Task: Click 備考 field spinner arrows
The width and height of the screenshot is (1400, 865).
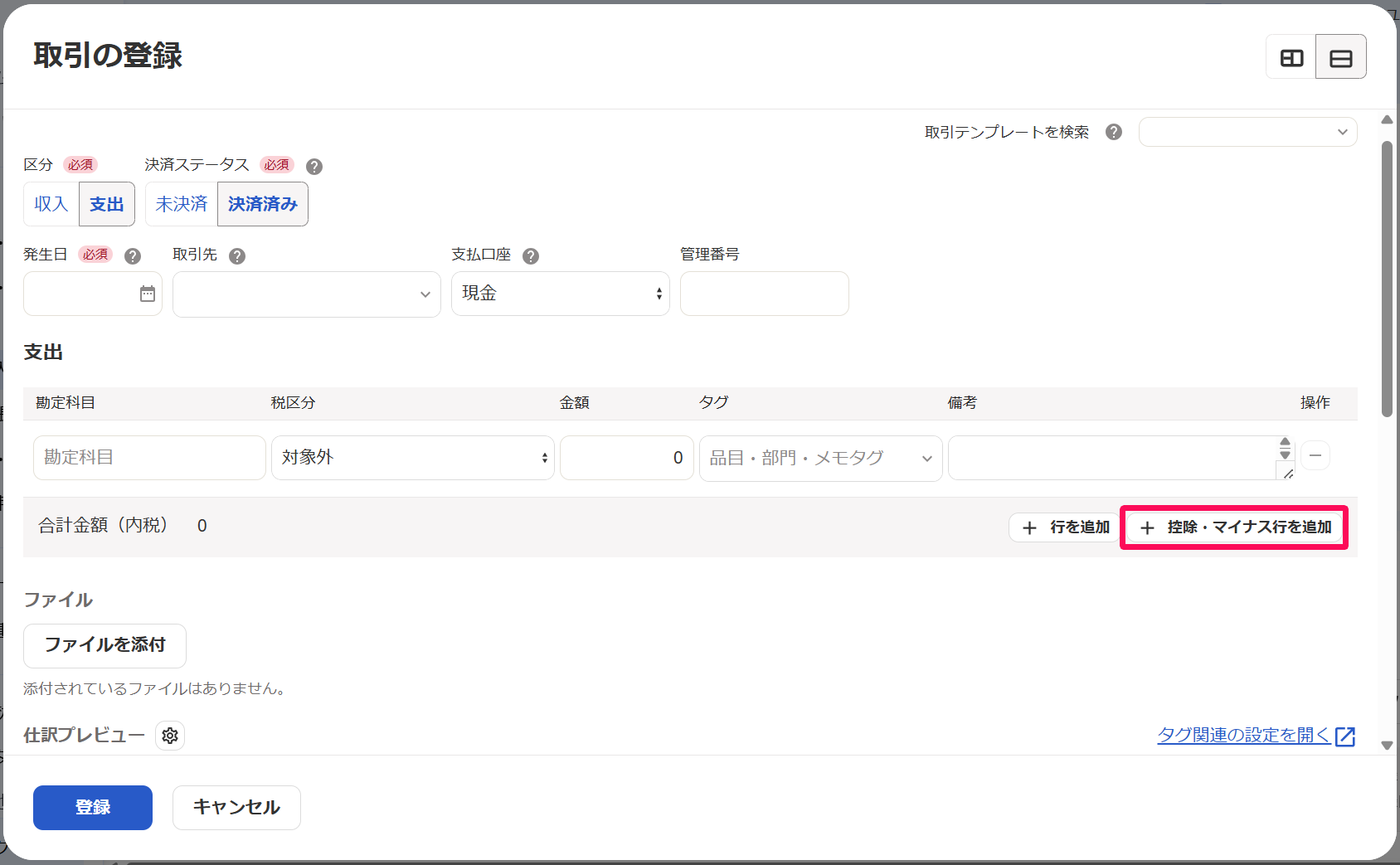Action: (x=1285, y=449)
